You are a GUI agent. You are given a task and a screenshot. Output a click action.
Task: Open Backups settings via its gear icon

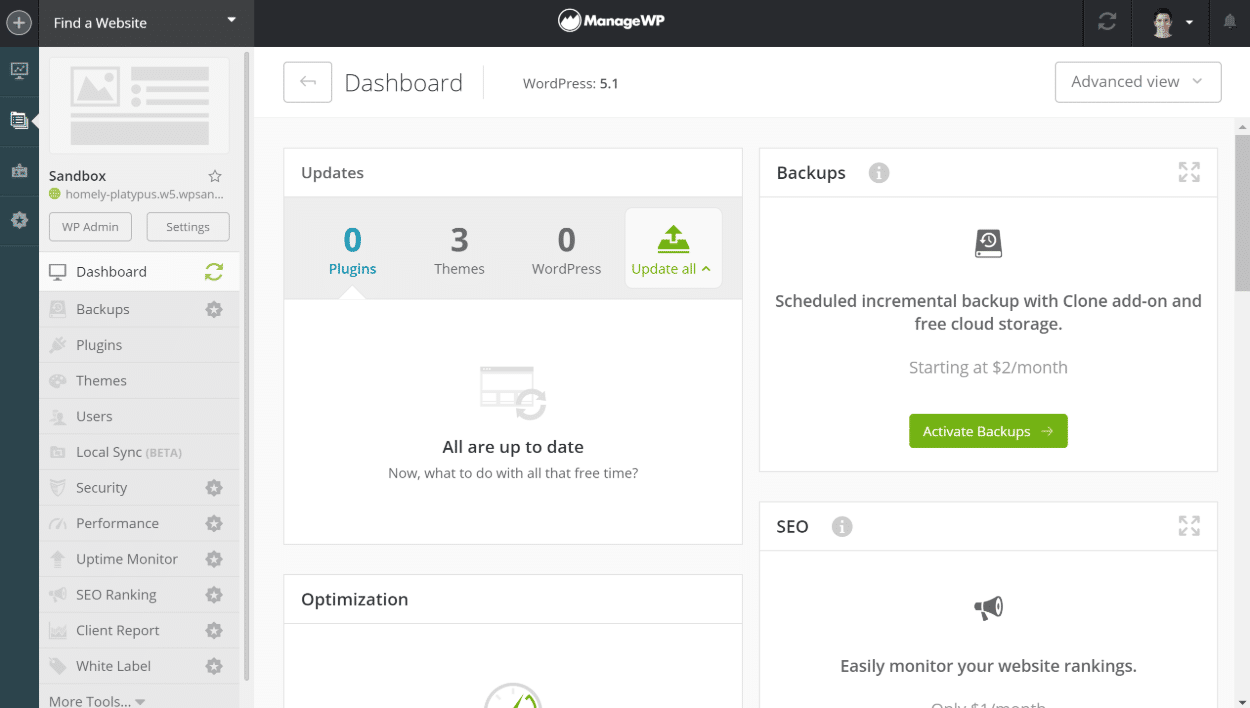(x=213, y=308)
